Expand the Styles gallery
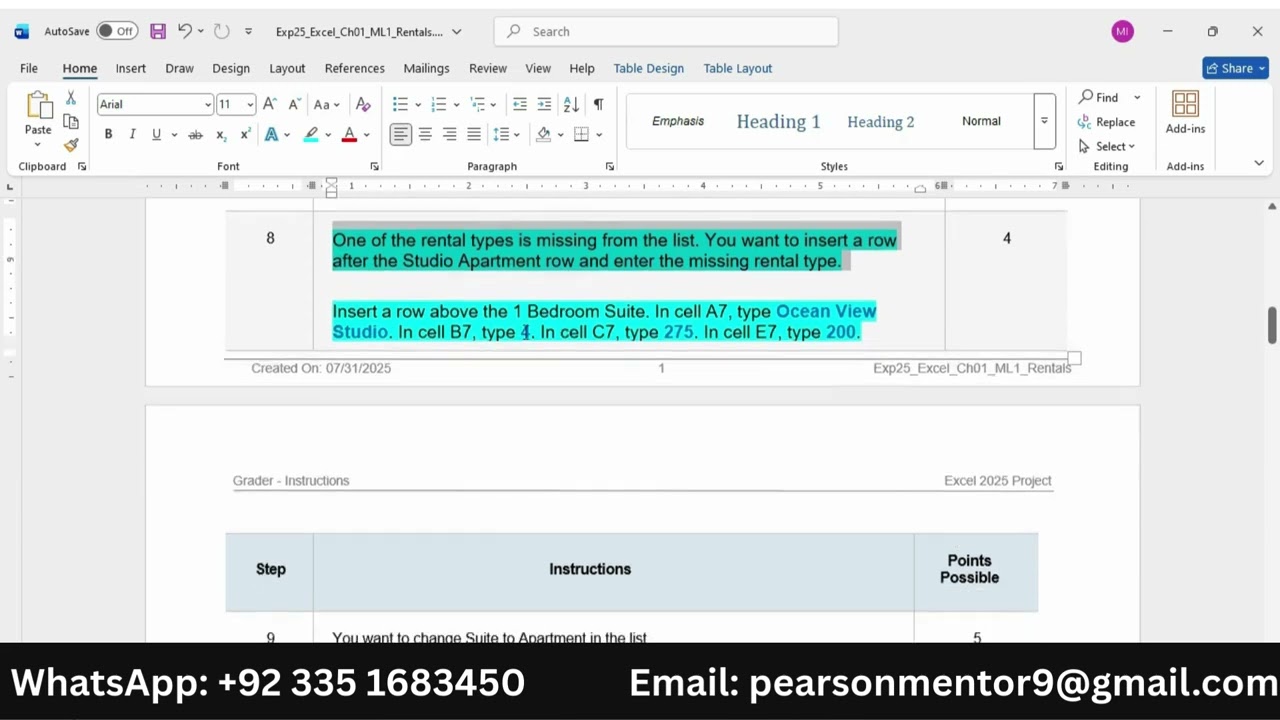Viewport: 1280px width, 720px height. 1044,121
